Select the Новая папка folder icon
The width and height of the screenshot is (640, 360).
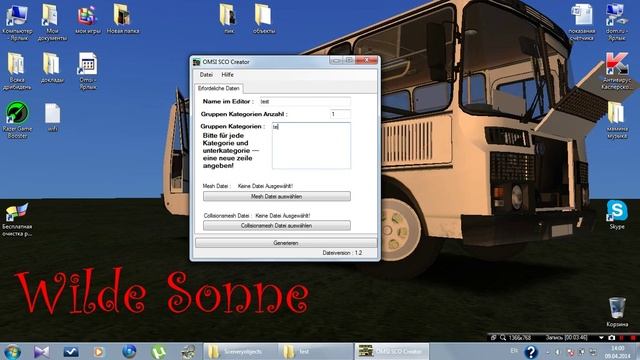[122, 19]
